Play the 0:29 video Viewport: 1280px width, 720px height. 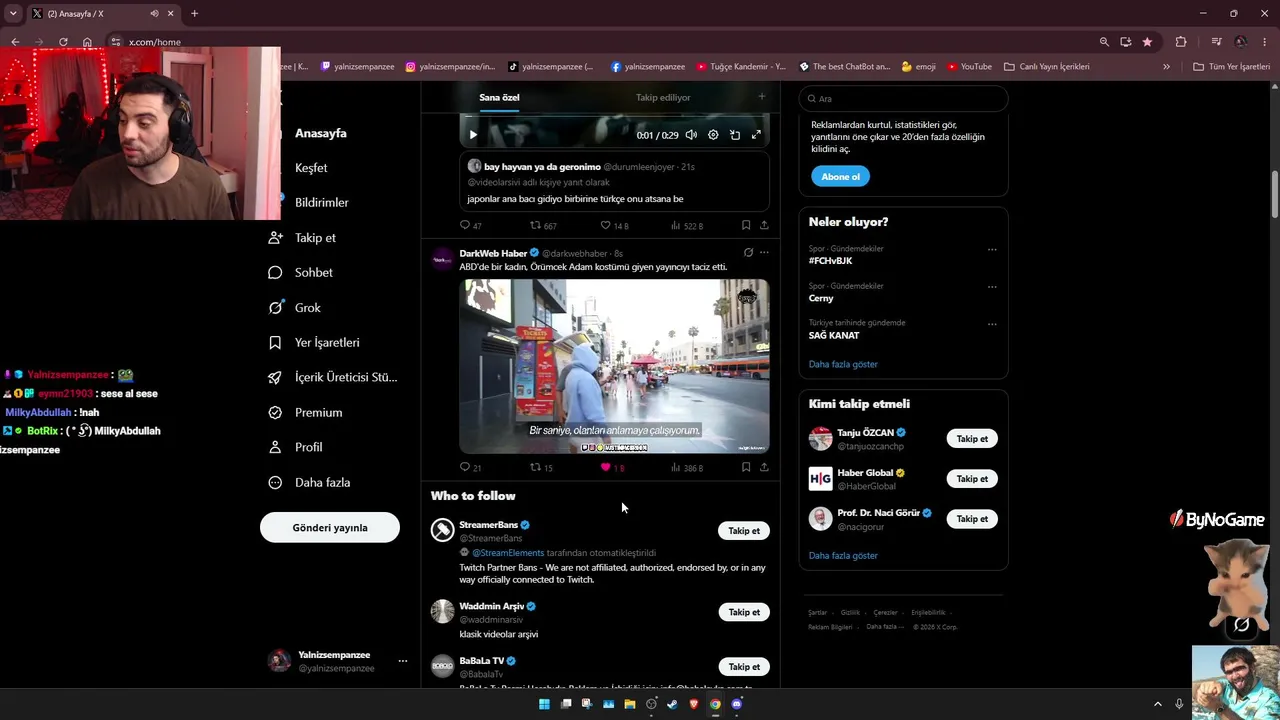(x=473, y=135)
